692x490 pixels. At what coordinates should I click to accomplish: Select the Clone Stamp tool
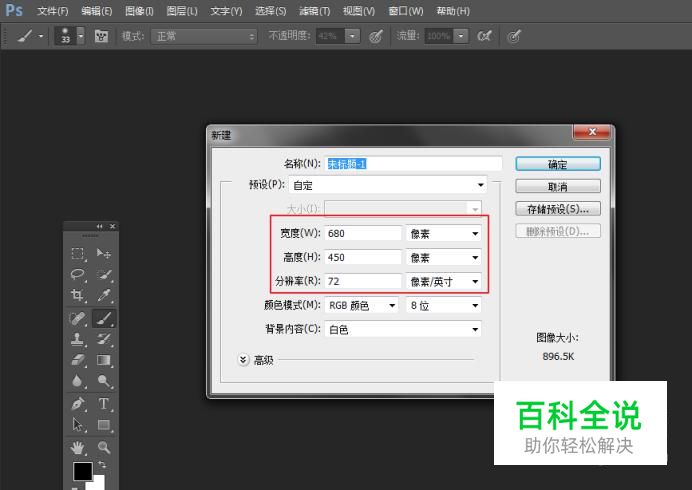[x=78, y=339]
